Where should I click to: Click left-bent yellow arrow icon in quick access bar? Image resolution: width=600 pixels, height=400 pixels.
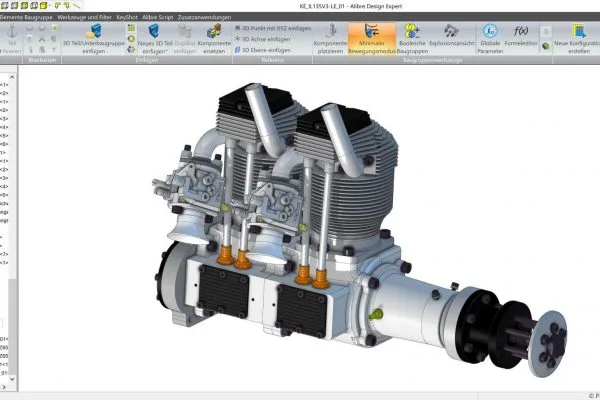[58, 5]
